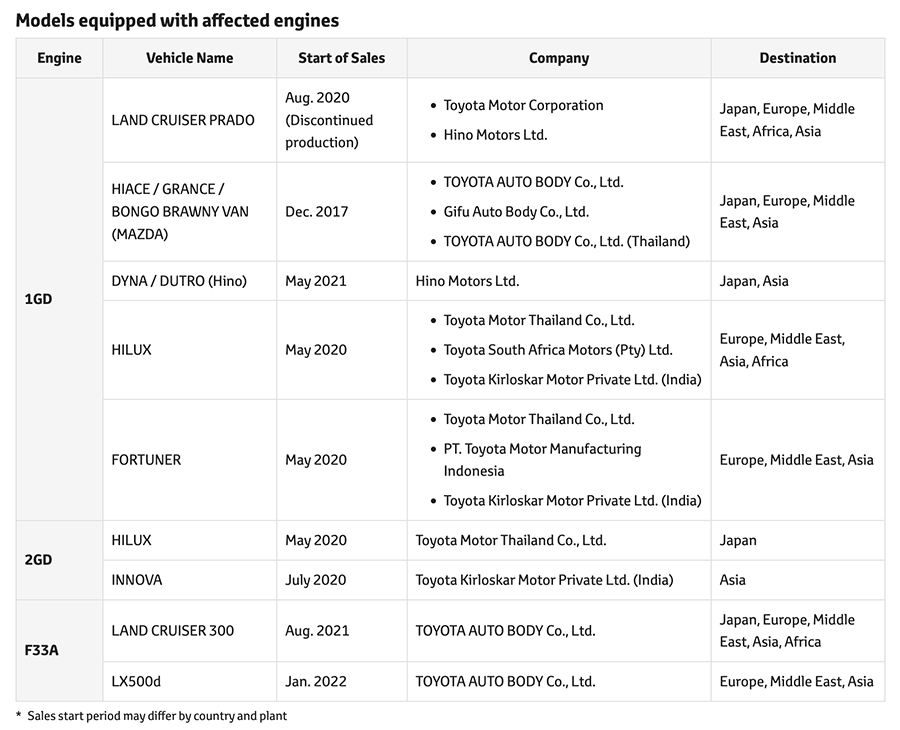Click the Dec. 2017 sales date
Screen dimensions: 900x730
(316, 212)
